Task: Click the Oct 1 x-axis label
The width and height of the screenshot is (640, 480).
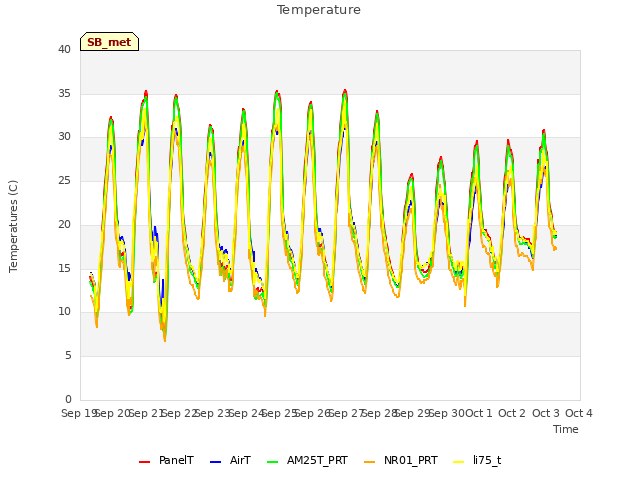Action: [x=479, y=413]
